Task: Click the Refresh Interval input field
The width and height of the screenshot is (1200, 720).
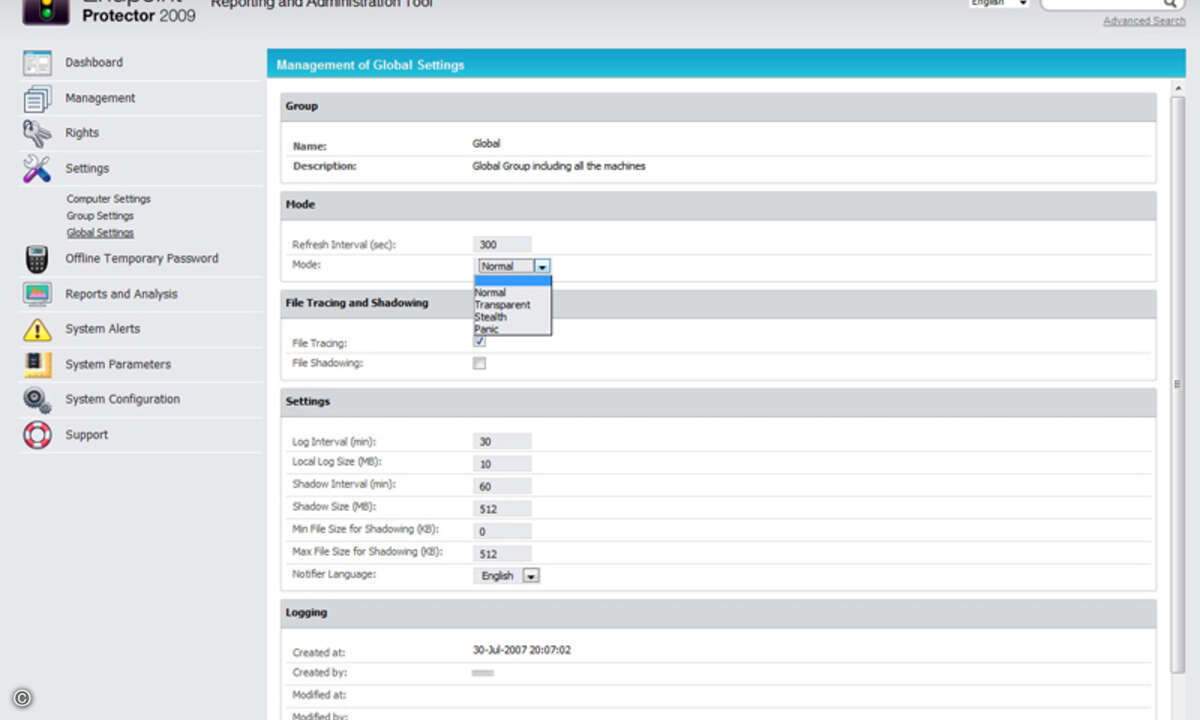Action: [x=502, y=244]
